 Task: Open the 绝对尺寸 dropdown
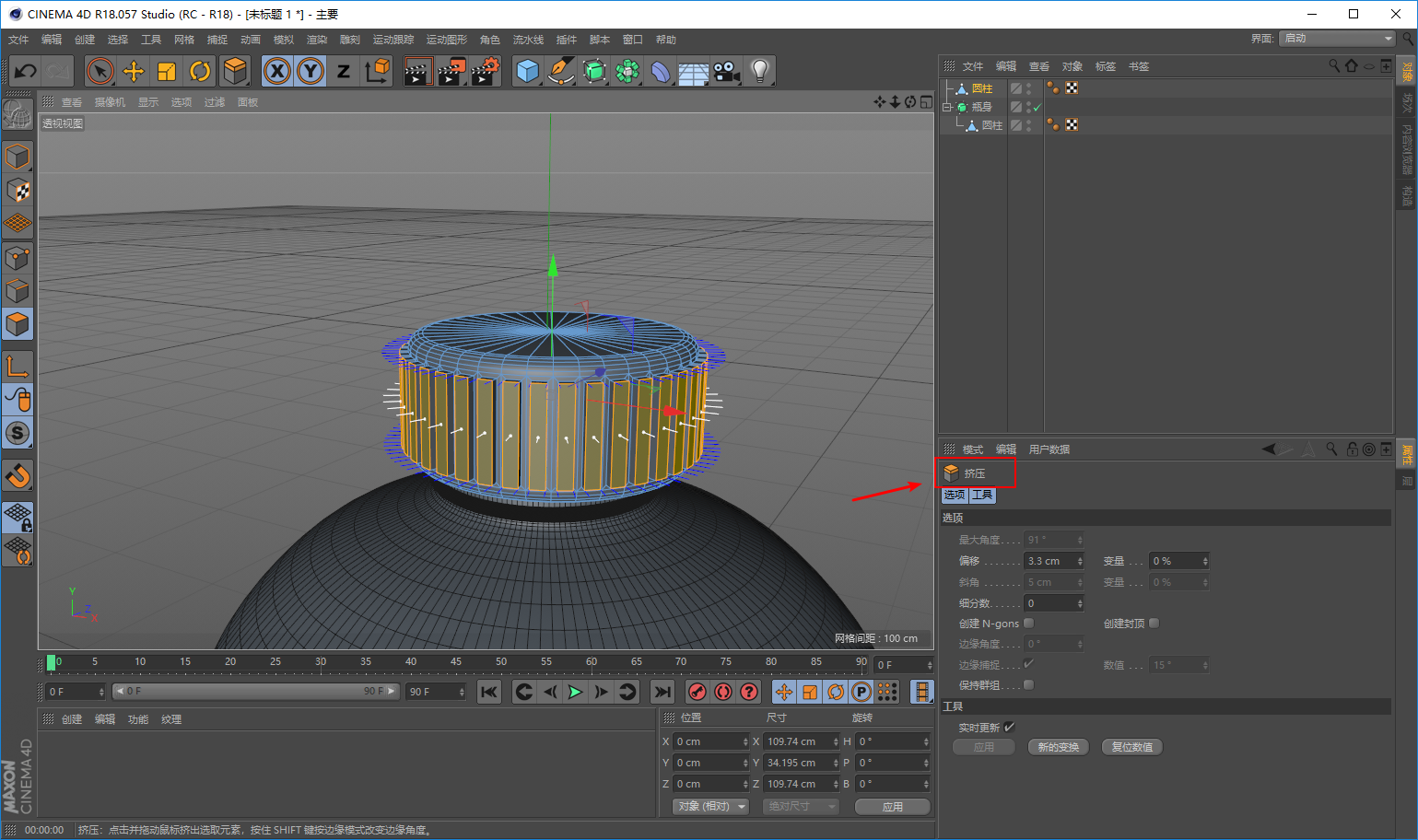(x=801, y=806)
